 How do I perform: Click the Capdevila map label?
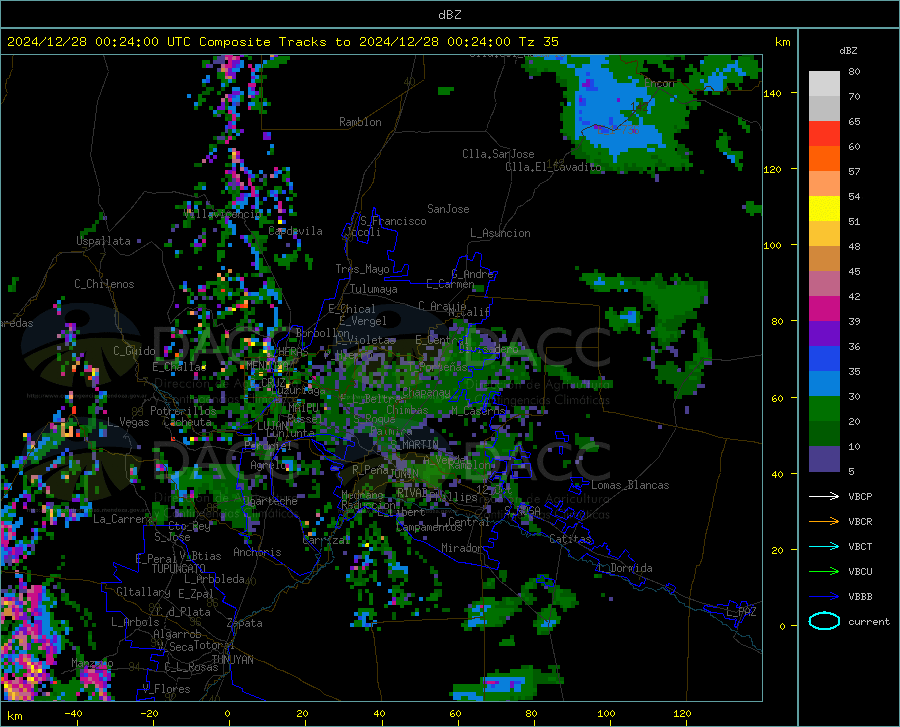pyautogui.click(x=295, y=231)
